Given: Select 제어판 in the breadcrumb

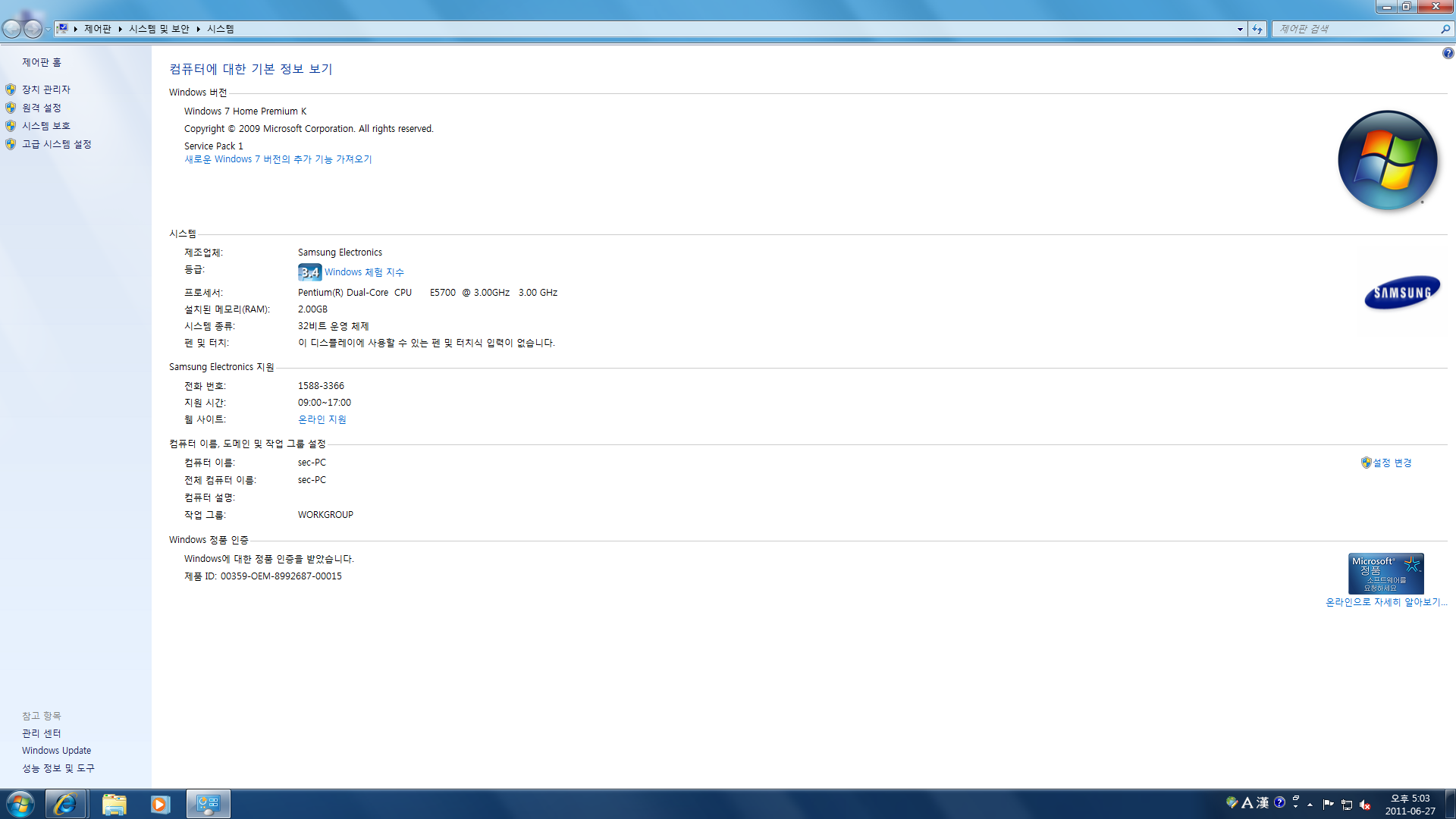Looking at the screenshot, I should pyautogui.click(x=98, y=29).
